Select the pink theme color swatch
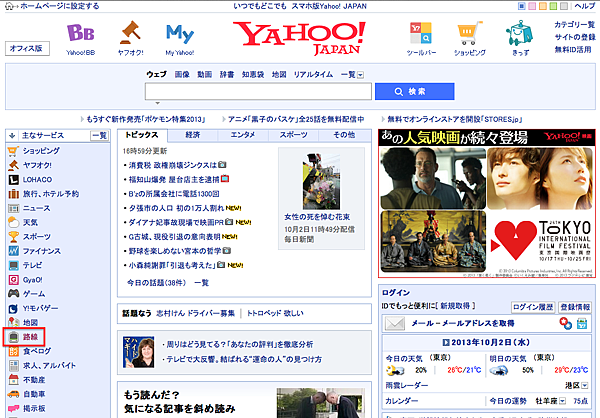Viewport: 600px width, 418px height. 532,6
